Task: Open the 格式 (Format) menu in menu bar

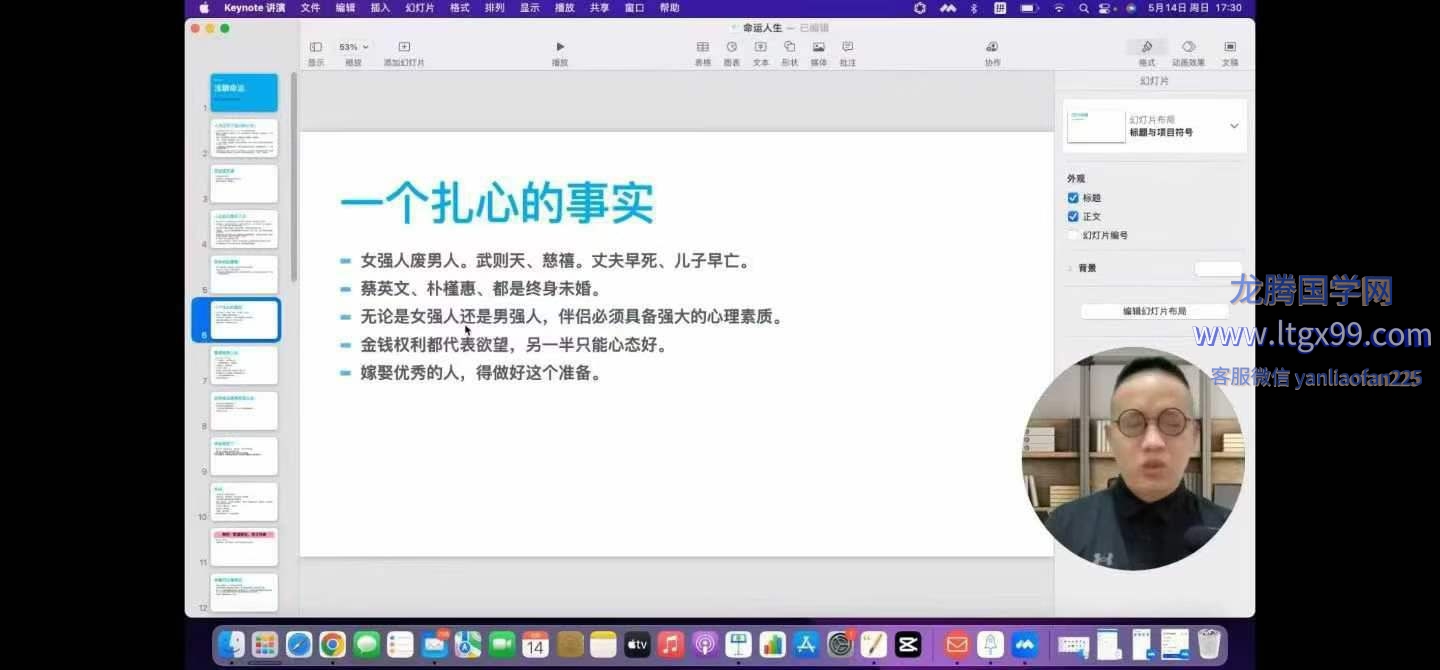Action: [460, 8]
